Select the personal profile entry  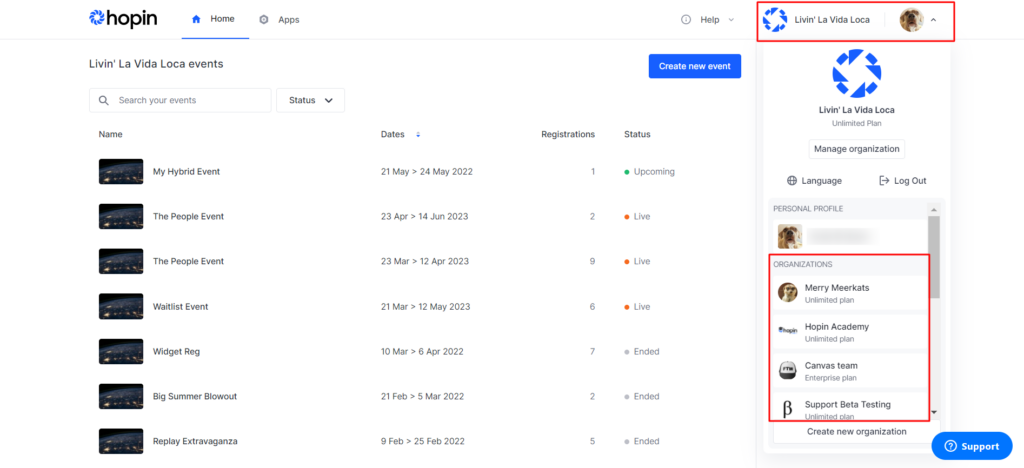848,236
